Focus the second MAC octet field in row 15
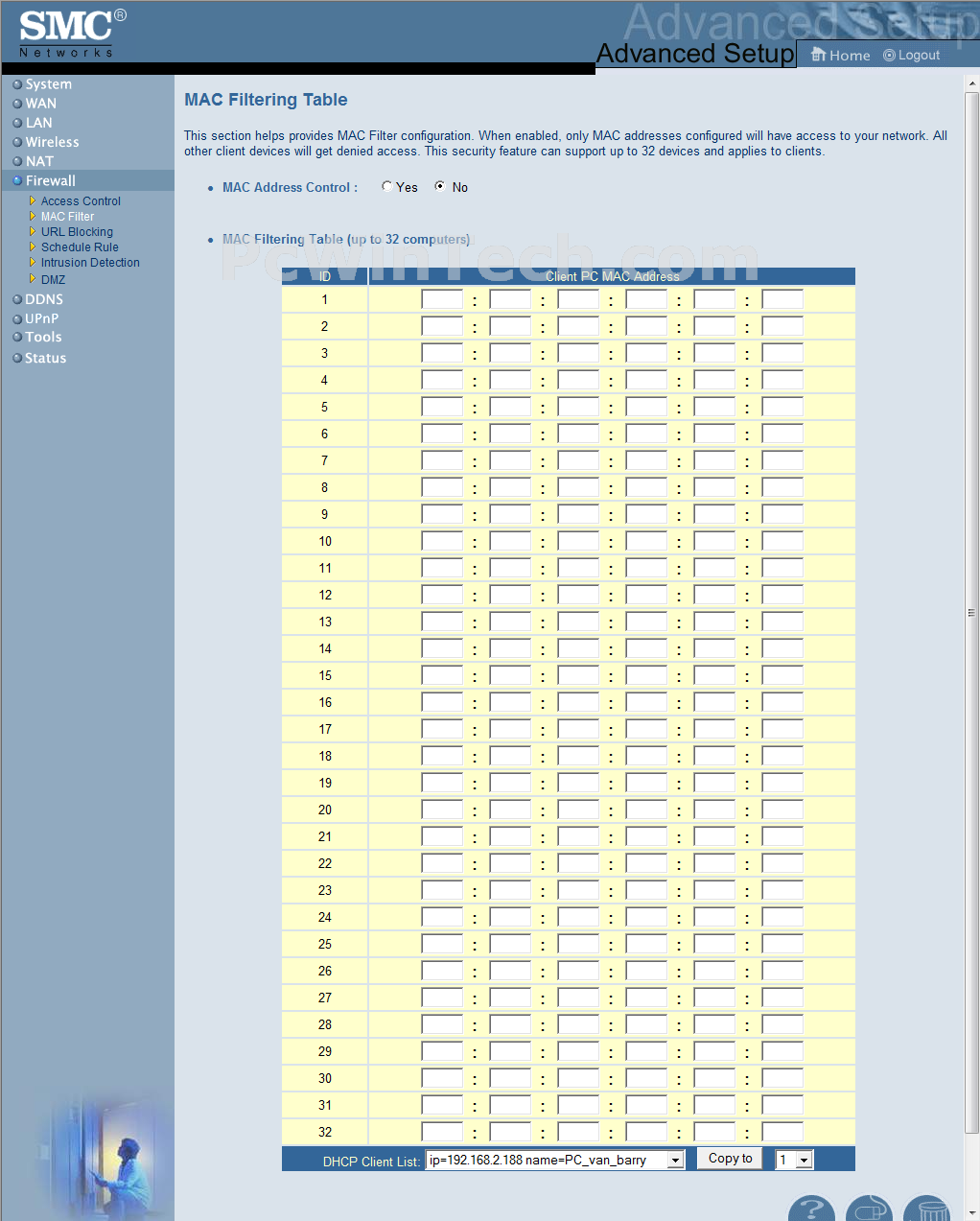 pyautogui.click(x=510, y=675)
